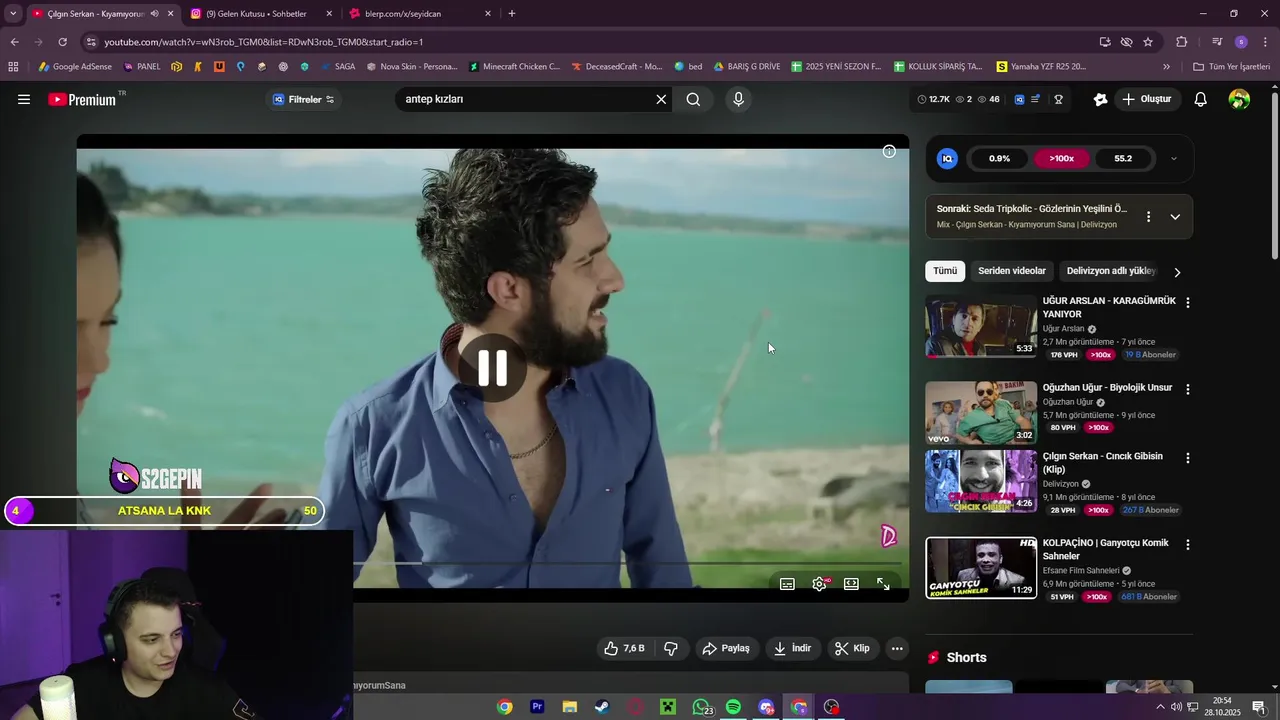Show more filter chips arrow
This screenshot has height=720, width=1280.
(1177, 272)
